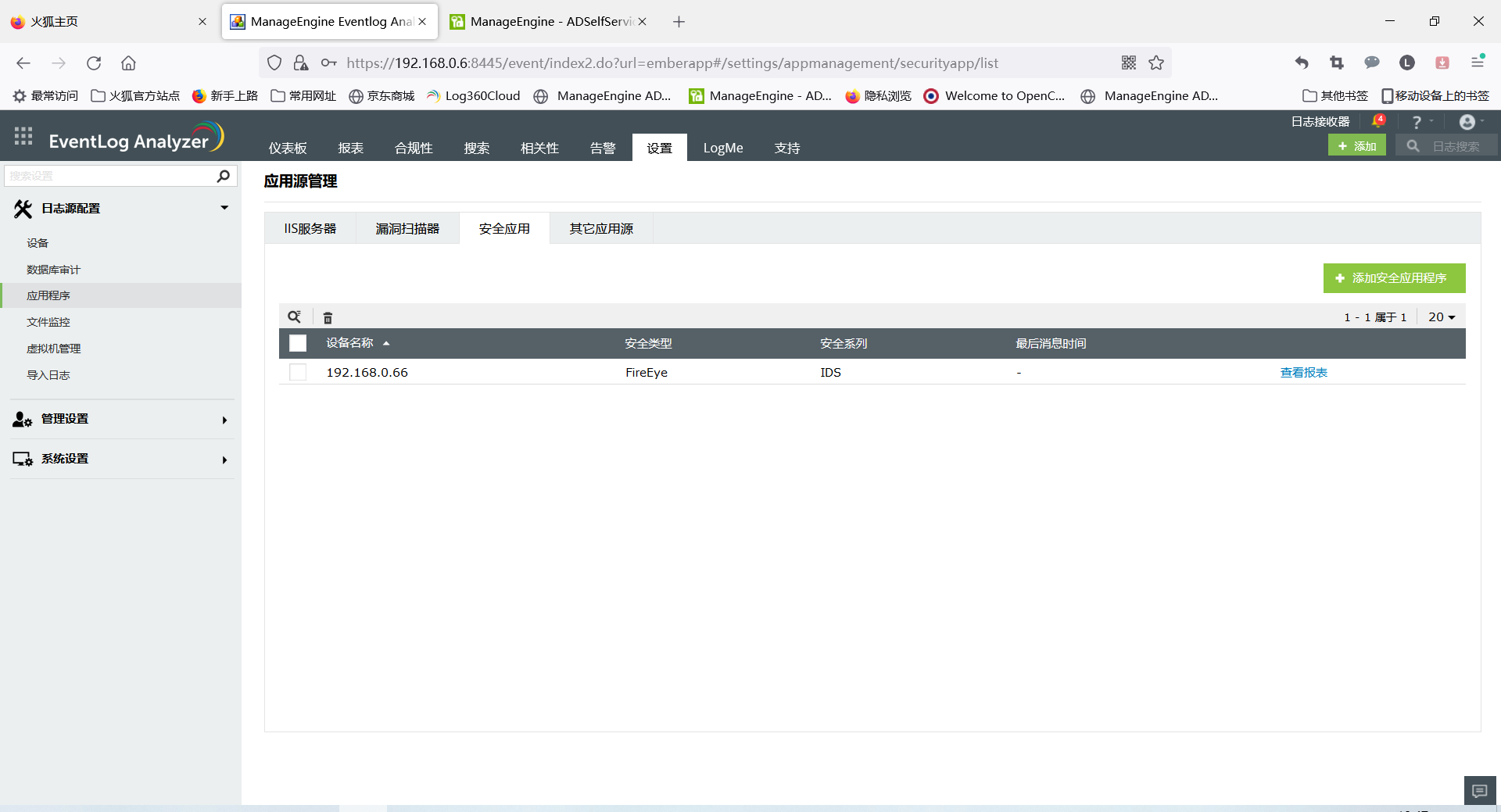Open 文件监控 in the sidebar
1501x812 pixels.
[x=48, y=322]
